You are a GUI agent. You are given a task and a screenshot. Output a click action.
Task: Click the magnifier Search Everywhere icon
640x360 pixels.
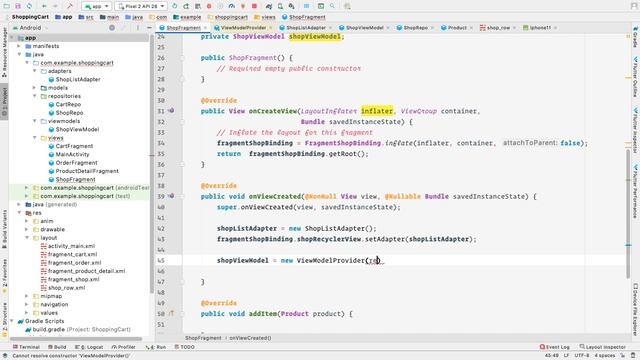point(332,6)
